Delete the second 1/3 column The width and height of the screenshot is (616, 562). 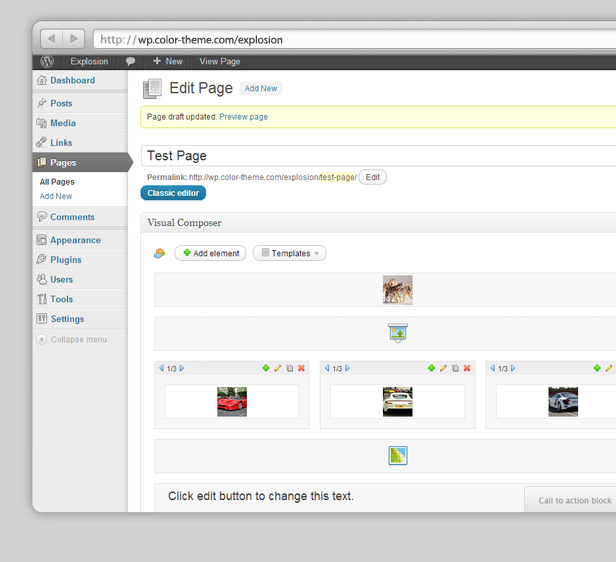click(x=467, y=368)
